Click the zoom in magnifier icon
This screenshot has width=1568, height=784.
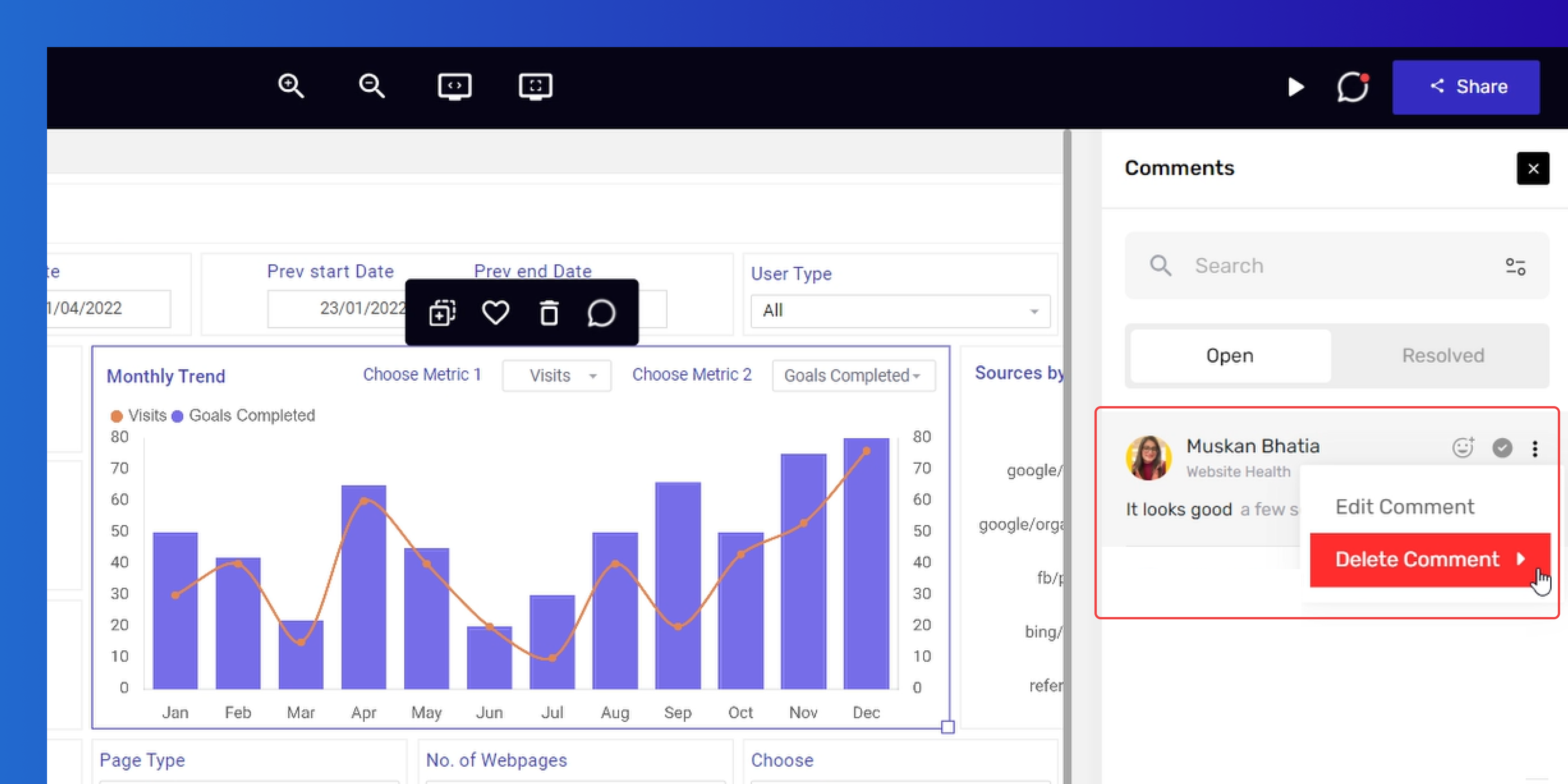pyautogui.click(x=291, y=86)
